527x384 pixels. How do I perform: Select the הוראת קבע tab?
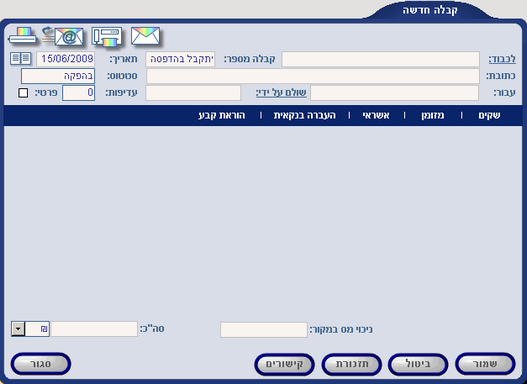click(x=221, y=115)
